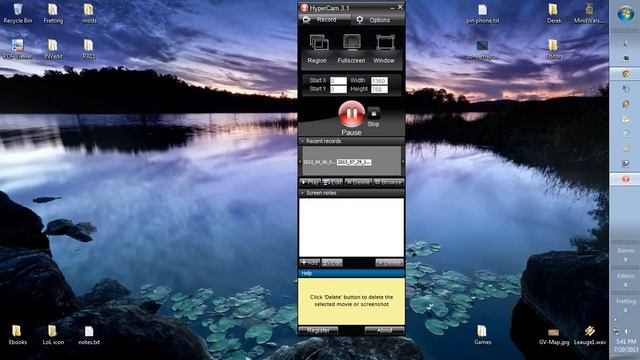640x360 pixels.
Task: Click the Start Y input field
Action: (x=338, y=89)
